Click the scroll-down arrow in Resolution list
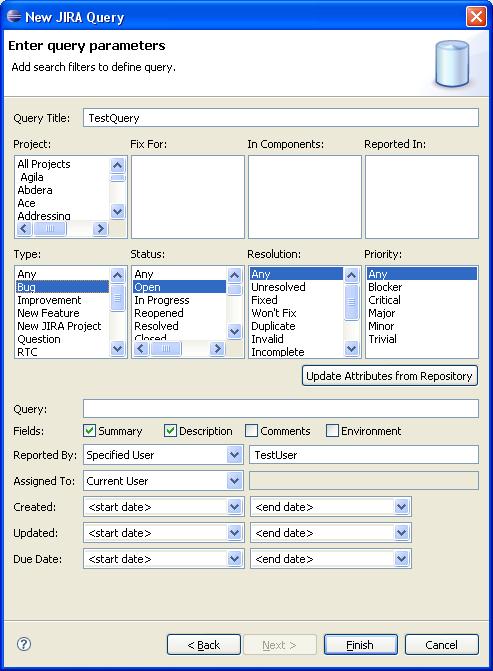Screen dimensions: 493x671 coord(351,349)
